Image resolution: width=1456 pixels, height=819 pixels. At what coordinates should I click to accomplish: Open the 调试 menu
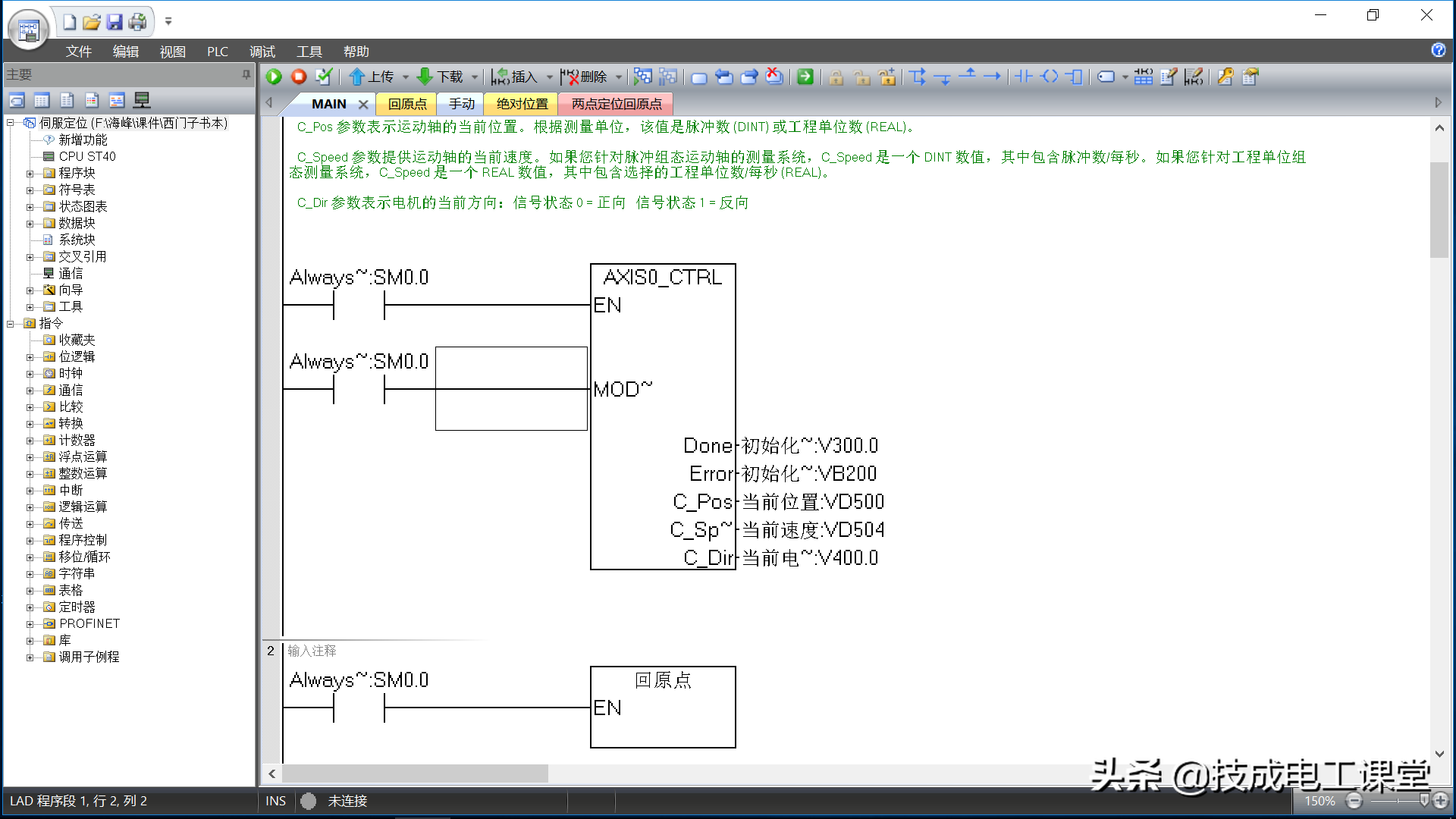click(262, 52)
